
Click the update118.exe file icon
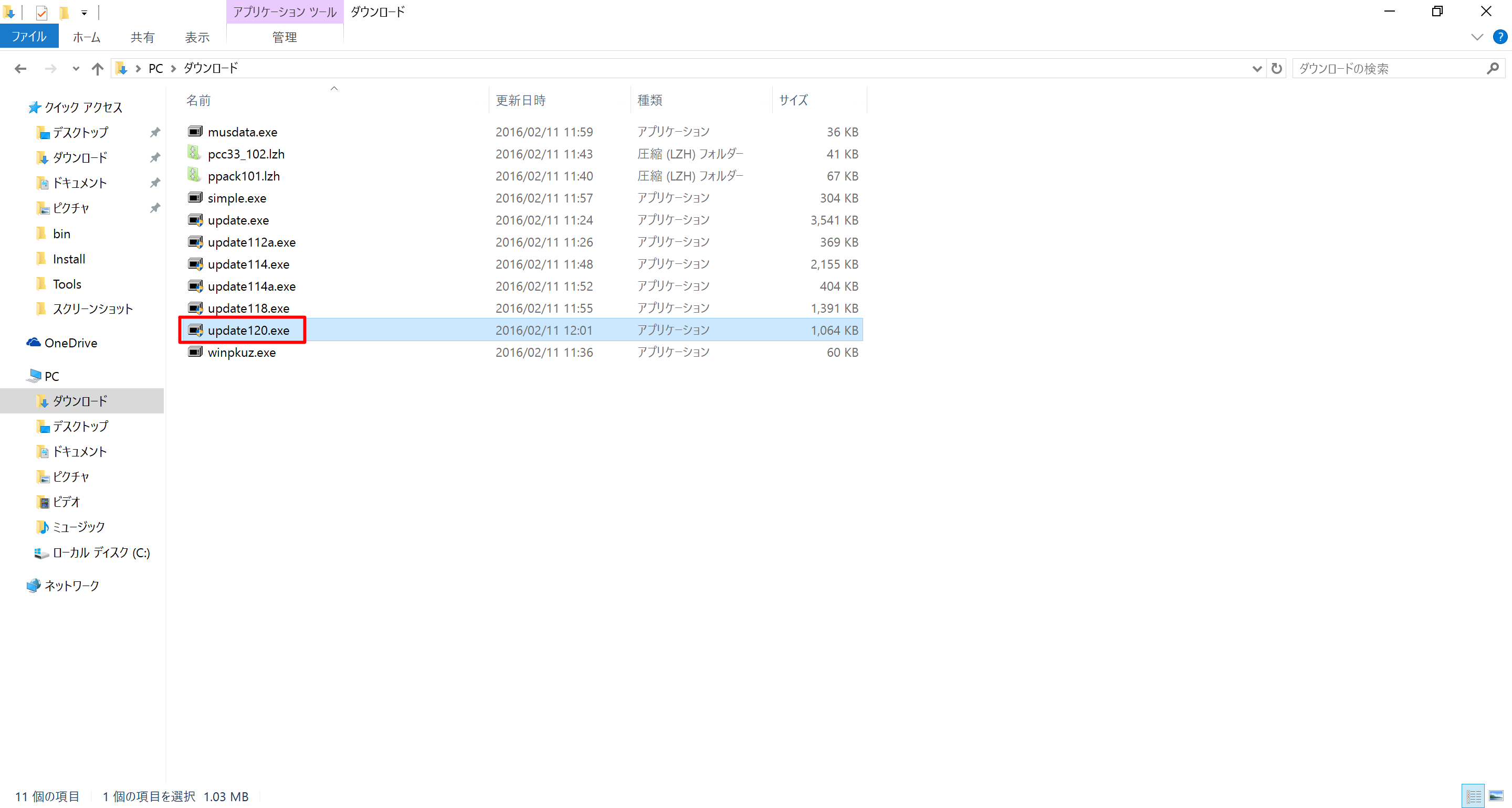click(x=195, y=307)
